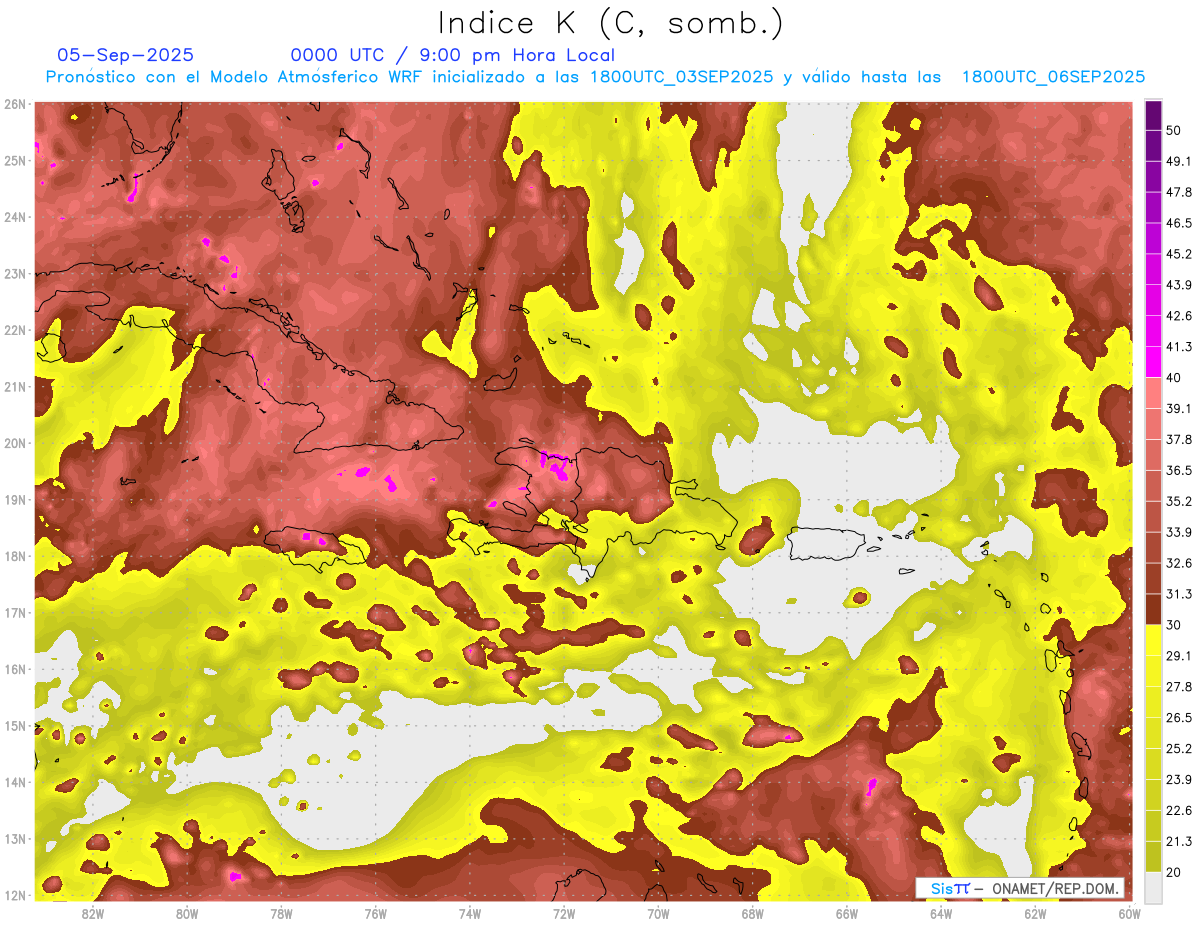Click color scale value 37.8

point(1178,439)
